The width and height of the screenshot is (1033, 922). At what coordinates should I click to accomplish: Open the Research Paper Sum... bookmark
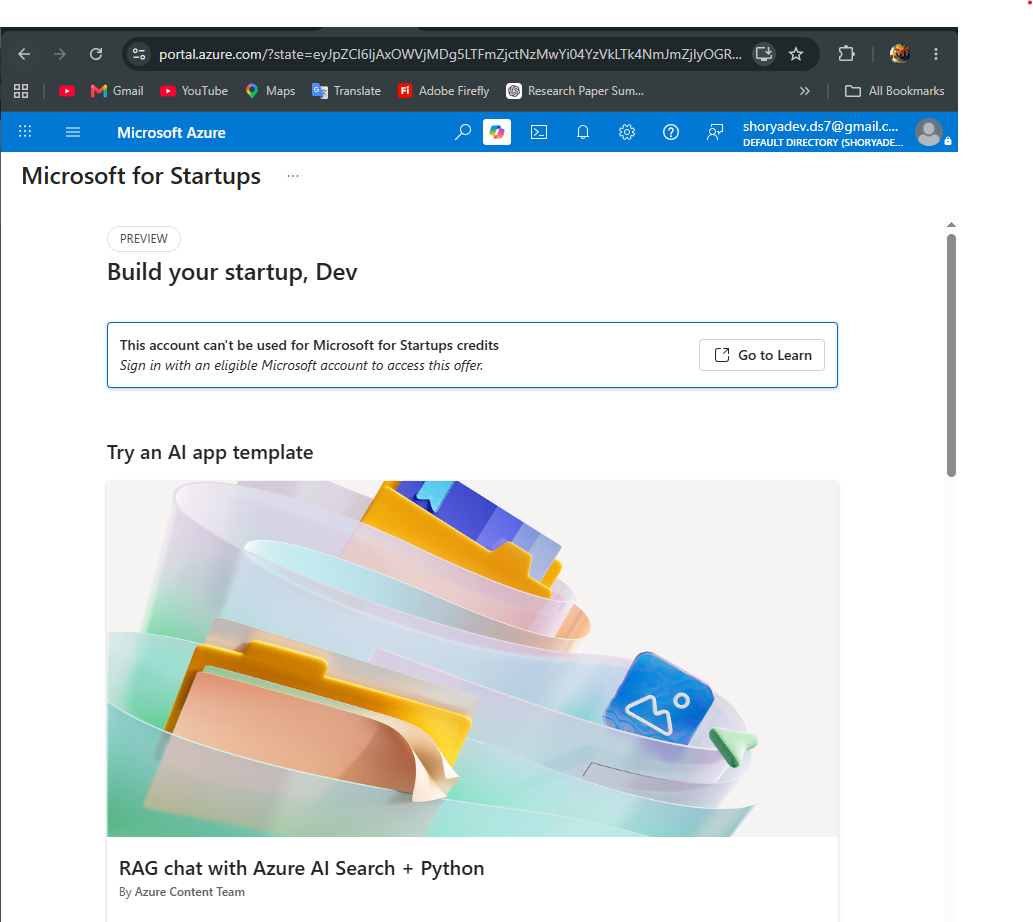click(575, 91)
